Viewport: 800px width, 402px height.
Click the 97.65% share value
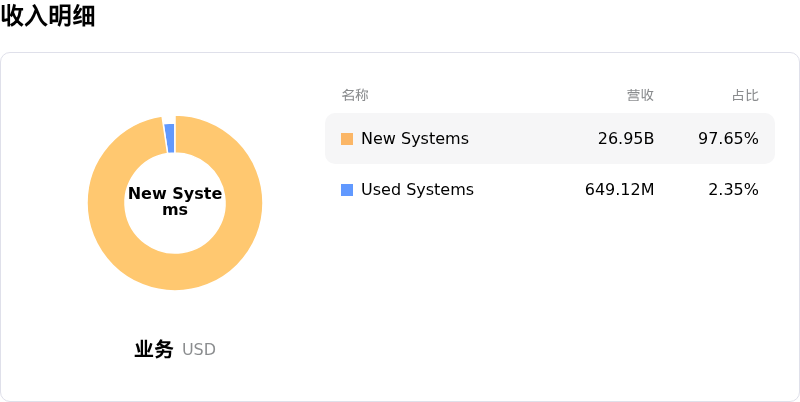point(728,139)
